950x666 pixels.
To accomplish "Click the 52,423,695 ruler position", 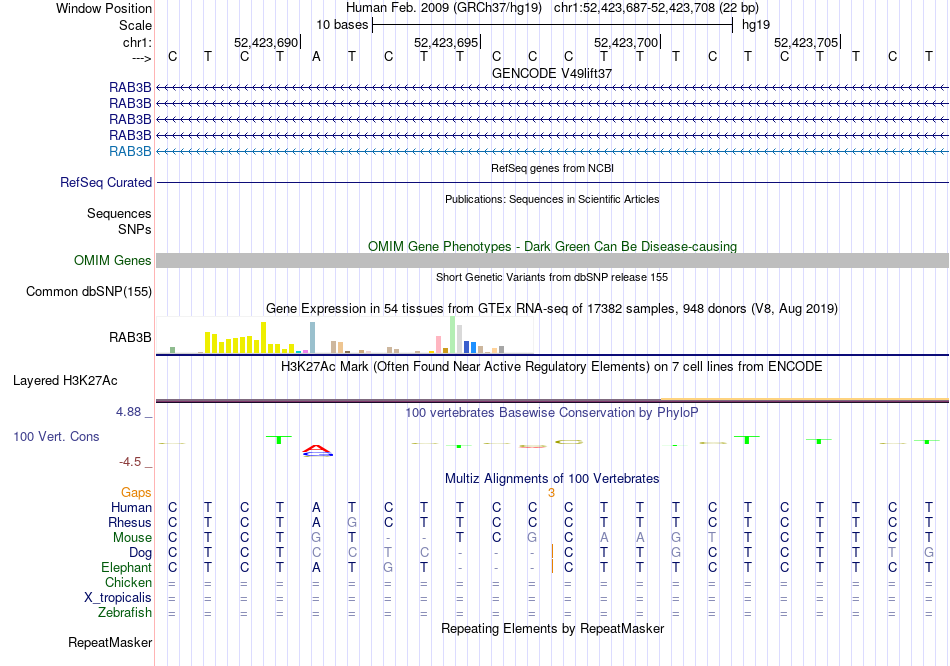I will (446, 42).
